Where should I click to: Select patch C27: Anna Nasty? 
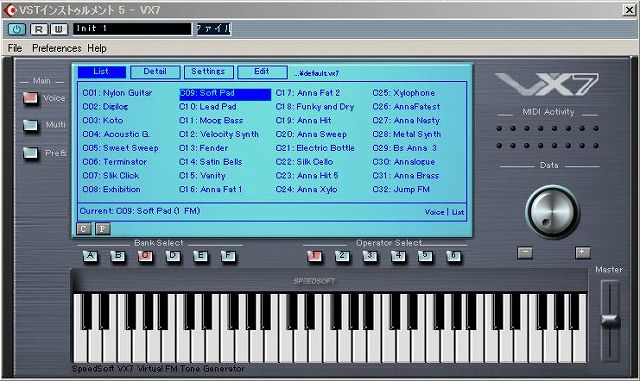point(406,121)
